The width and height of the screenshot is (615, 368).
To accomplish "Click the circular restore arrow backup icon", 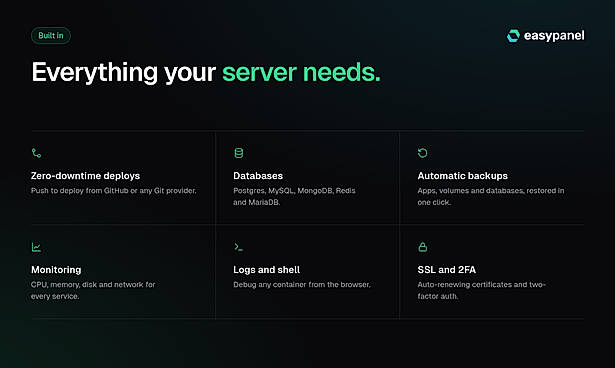I will (x=422, y=153).
